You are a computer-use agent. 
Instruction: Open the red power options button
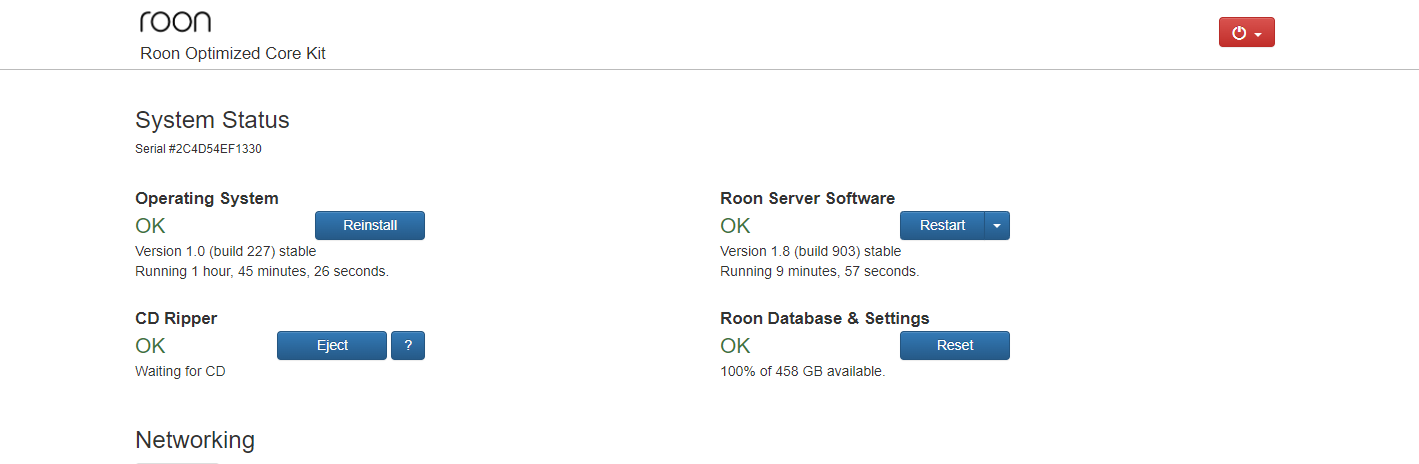1246,32
